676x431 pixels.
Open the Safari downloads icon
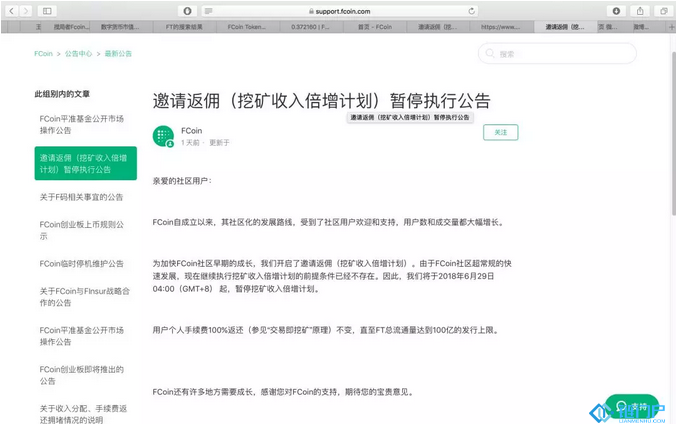(x=615, y=10)
